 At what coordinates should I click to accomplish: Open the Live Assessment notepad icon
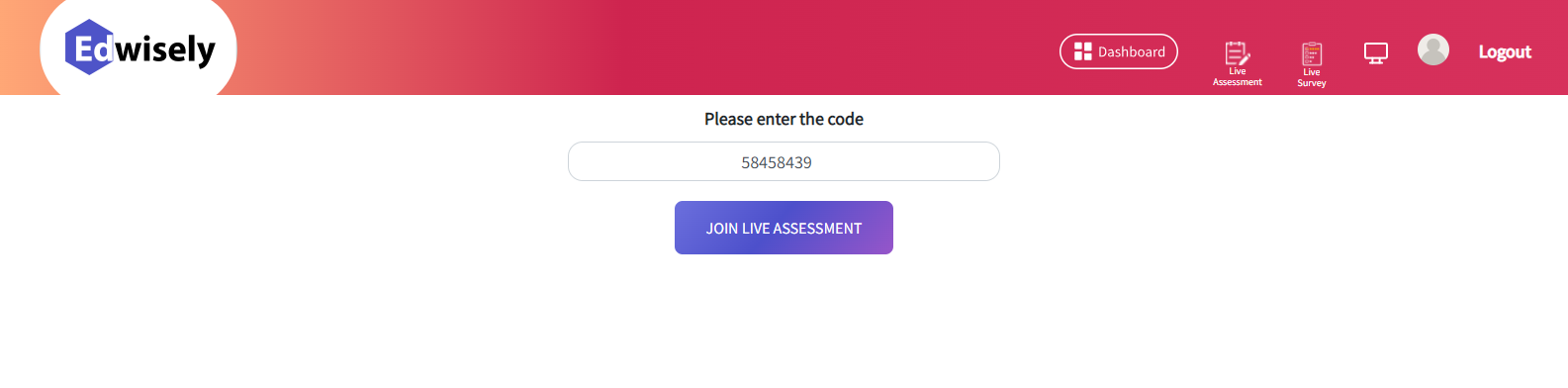click(1237, 52)
